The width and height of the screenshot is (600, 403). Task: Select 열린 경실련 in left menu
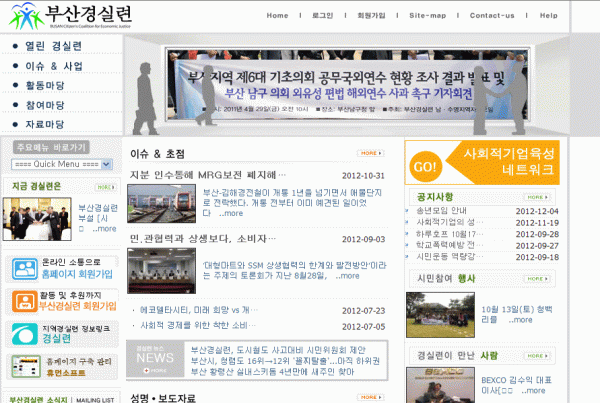(54, 46)
